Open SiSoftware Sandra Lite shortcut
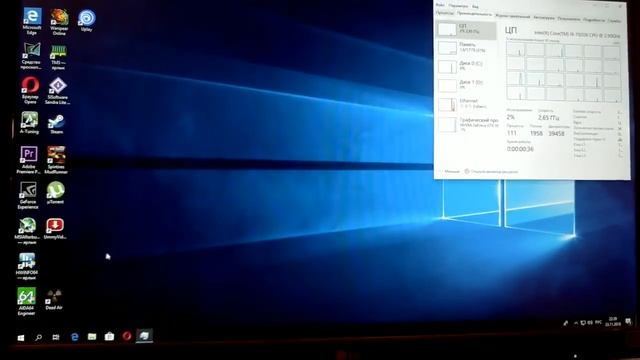This screenshot has width=640, height=360. click(x=58, y=91)
